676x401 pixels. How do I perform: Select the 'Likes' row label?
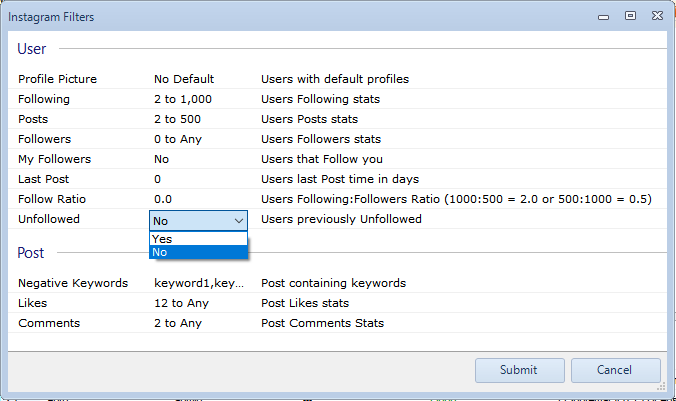(x=32, y=303)
